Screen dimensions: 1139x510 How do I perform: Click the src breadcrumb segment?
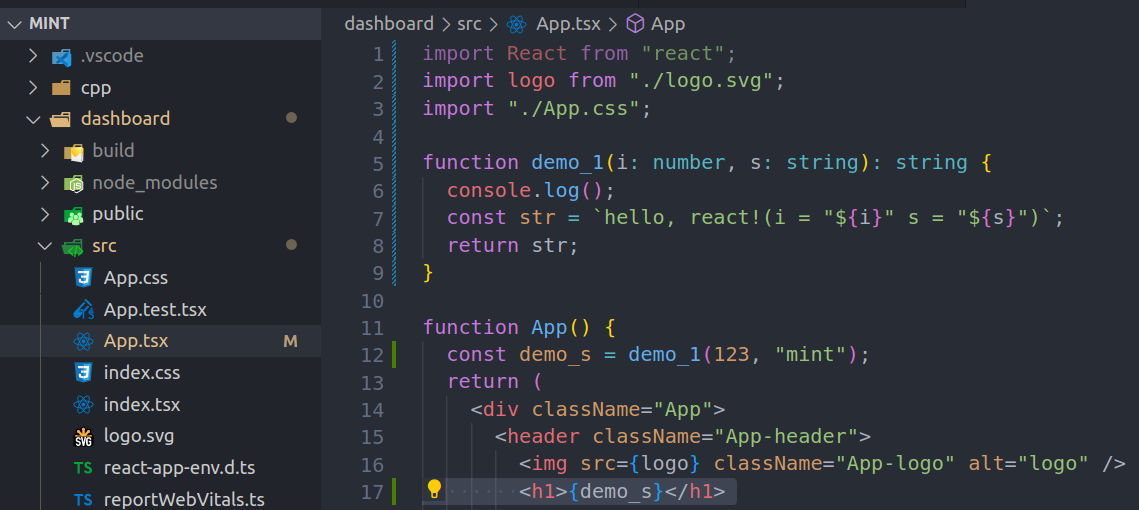[x=469, y=24]
